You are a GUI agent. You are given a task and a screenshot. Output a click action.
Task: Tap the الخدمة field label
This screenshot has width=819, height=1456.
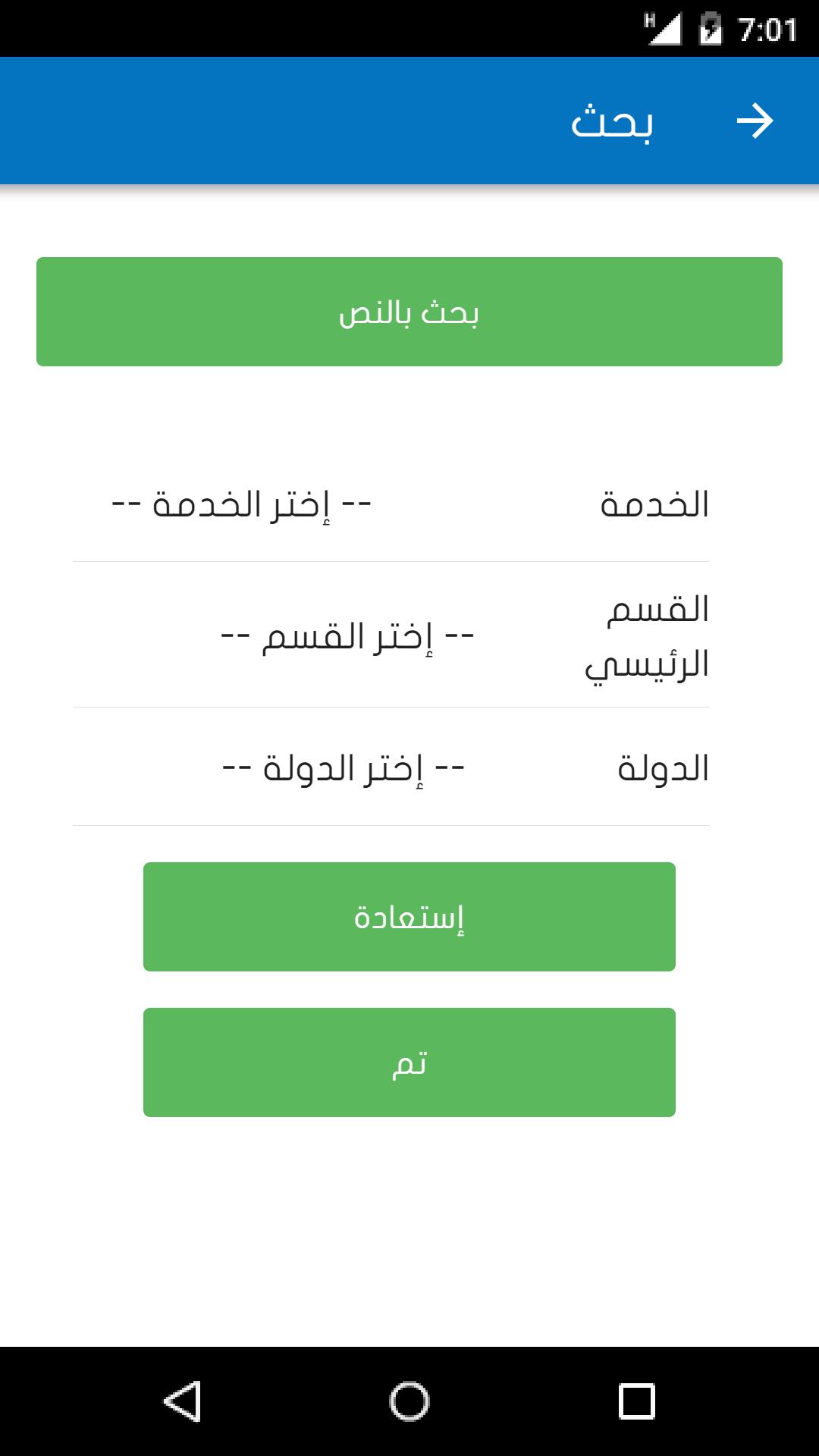pos(654,505)
